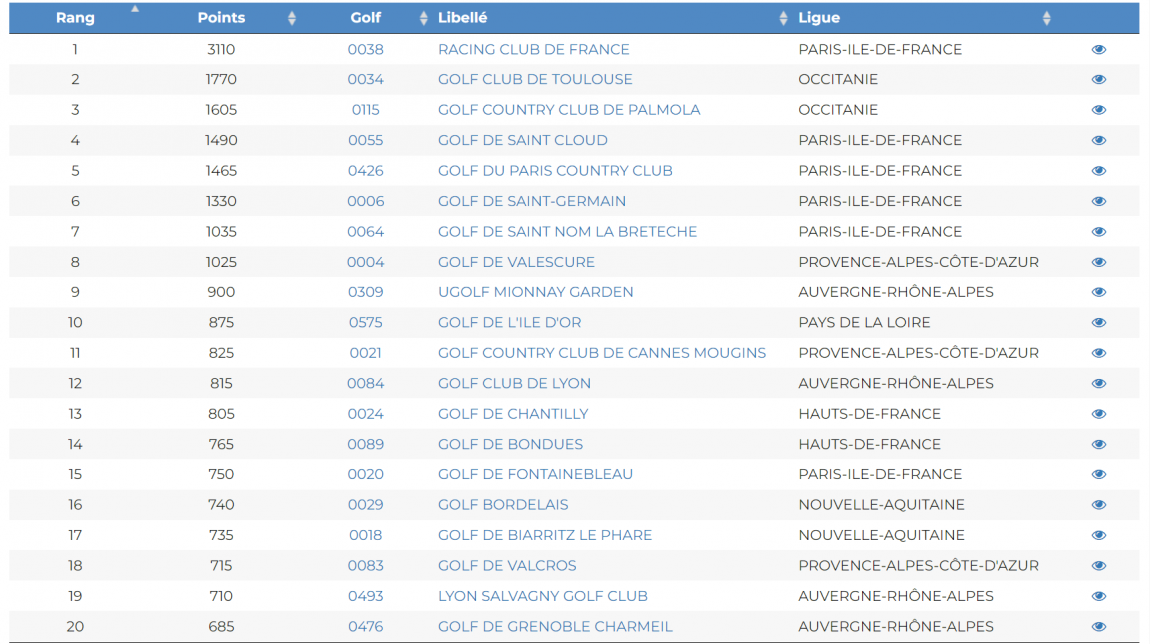
Task: Show details for Golf de Bondues
Action: click(x=1098, y=444)
